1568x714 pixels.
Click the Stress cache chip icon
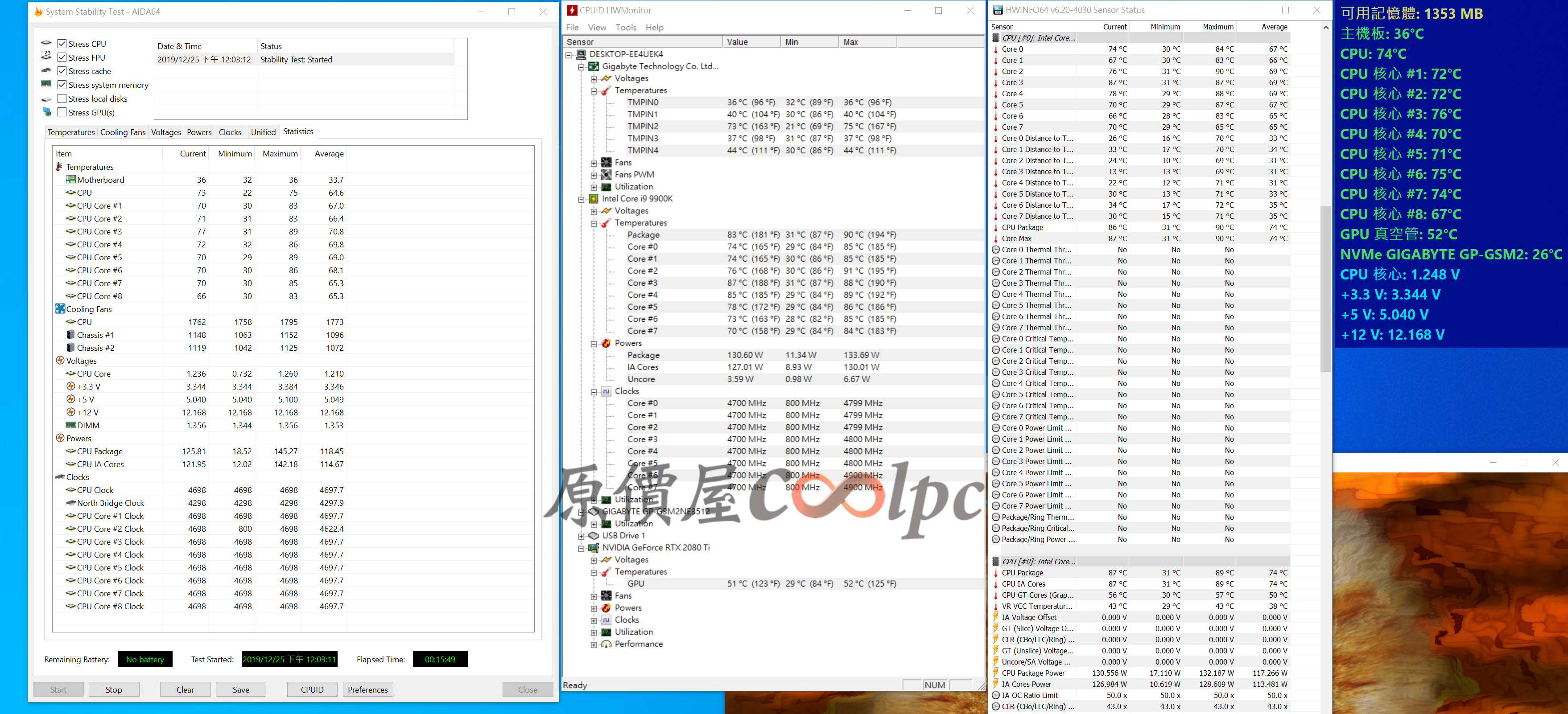pos(46,70)
